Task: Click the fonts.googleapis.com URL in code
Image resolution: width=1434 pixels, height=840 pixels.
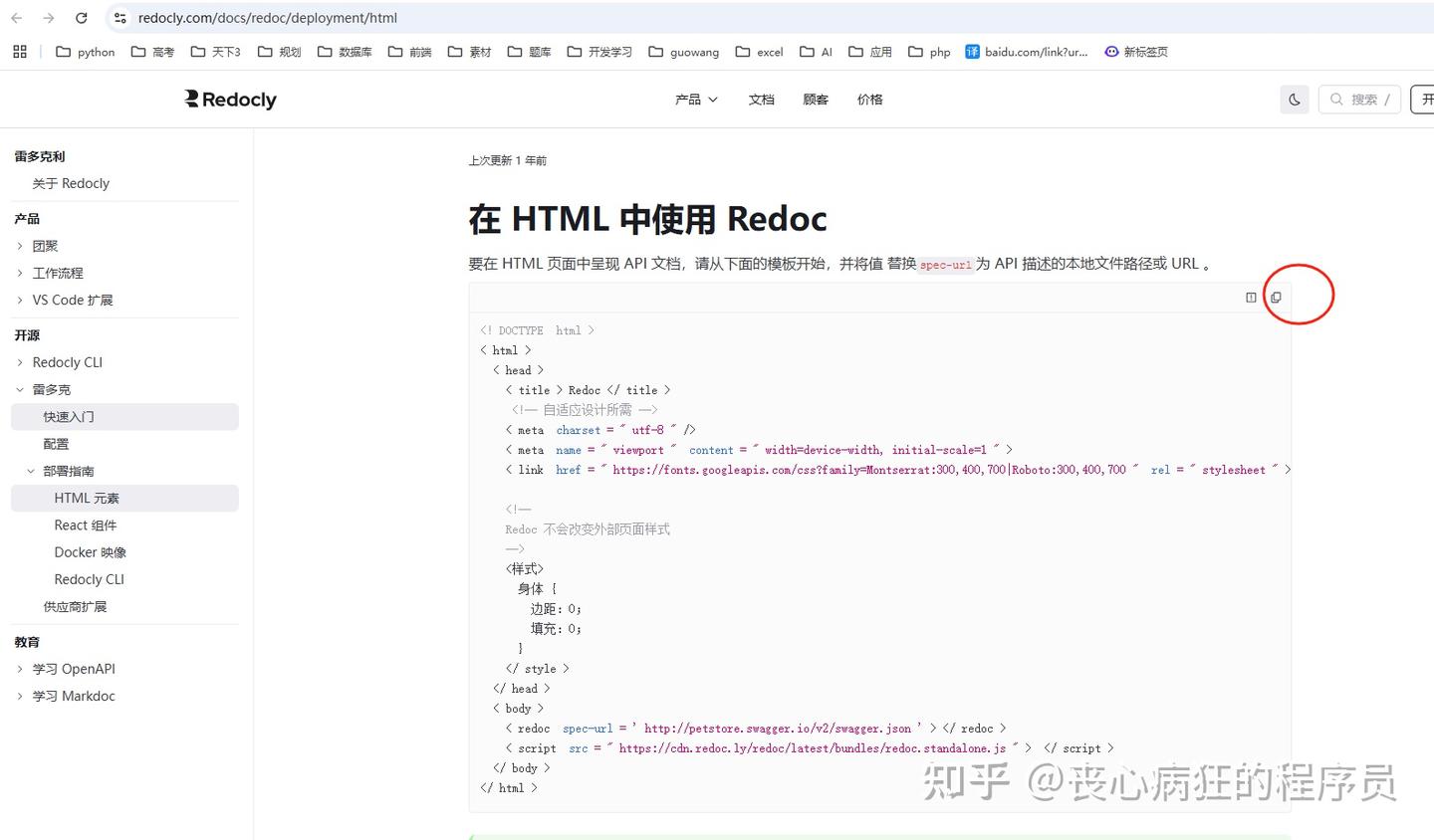Action: coord(869,470)
